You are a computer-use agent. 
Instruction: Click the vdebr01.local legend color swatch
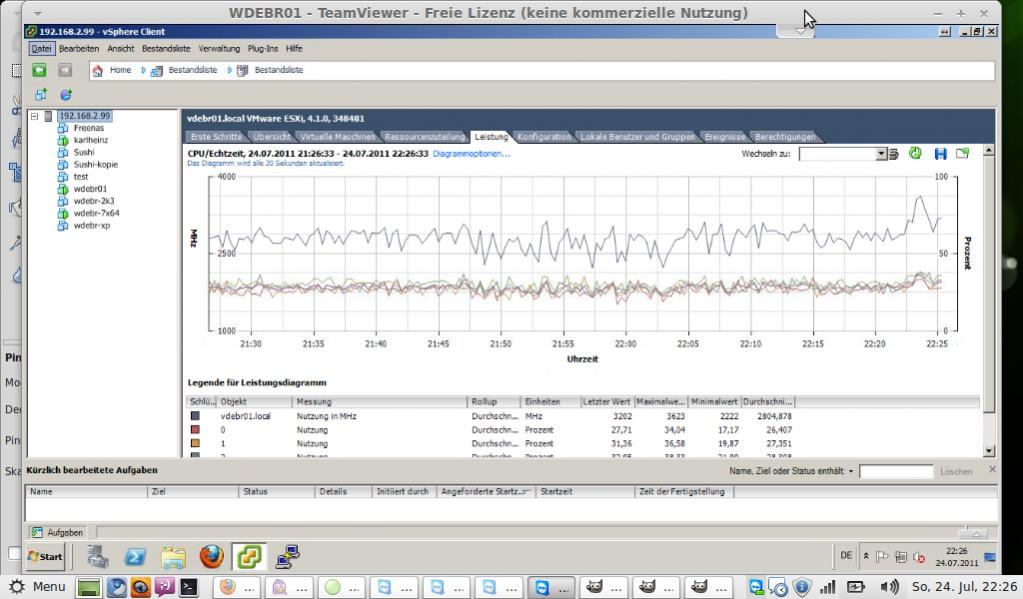click(x=195, y=416)
